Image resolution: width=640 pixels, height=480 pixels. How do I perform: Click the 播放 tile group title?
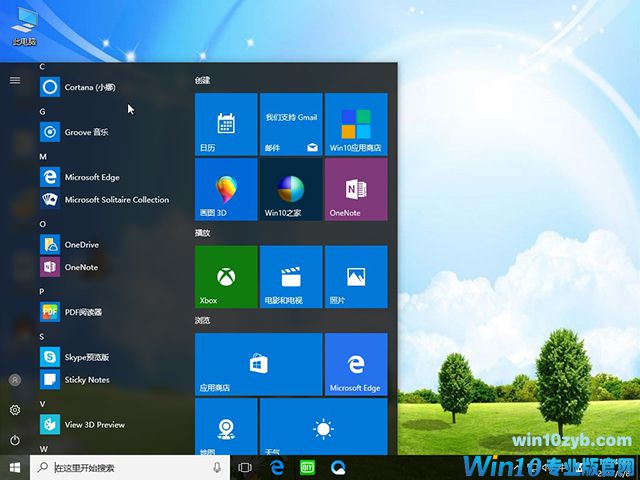pos(202,233)
